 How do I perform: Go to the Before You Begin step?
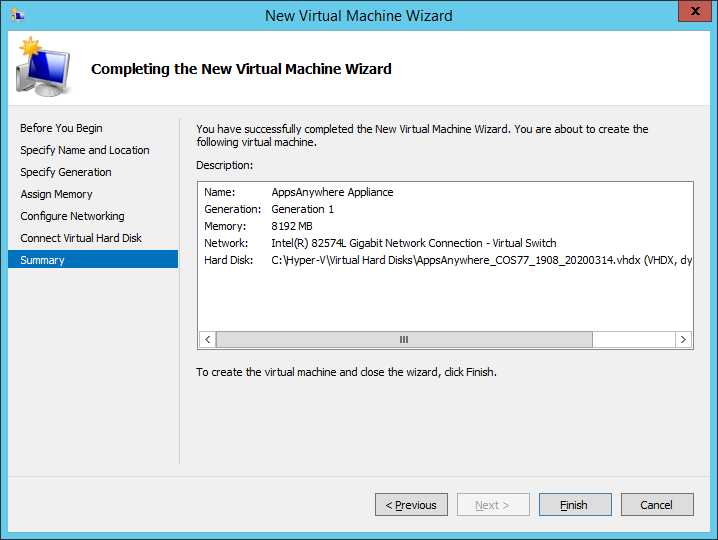coord(61,128)
